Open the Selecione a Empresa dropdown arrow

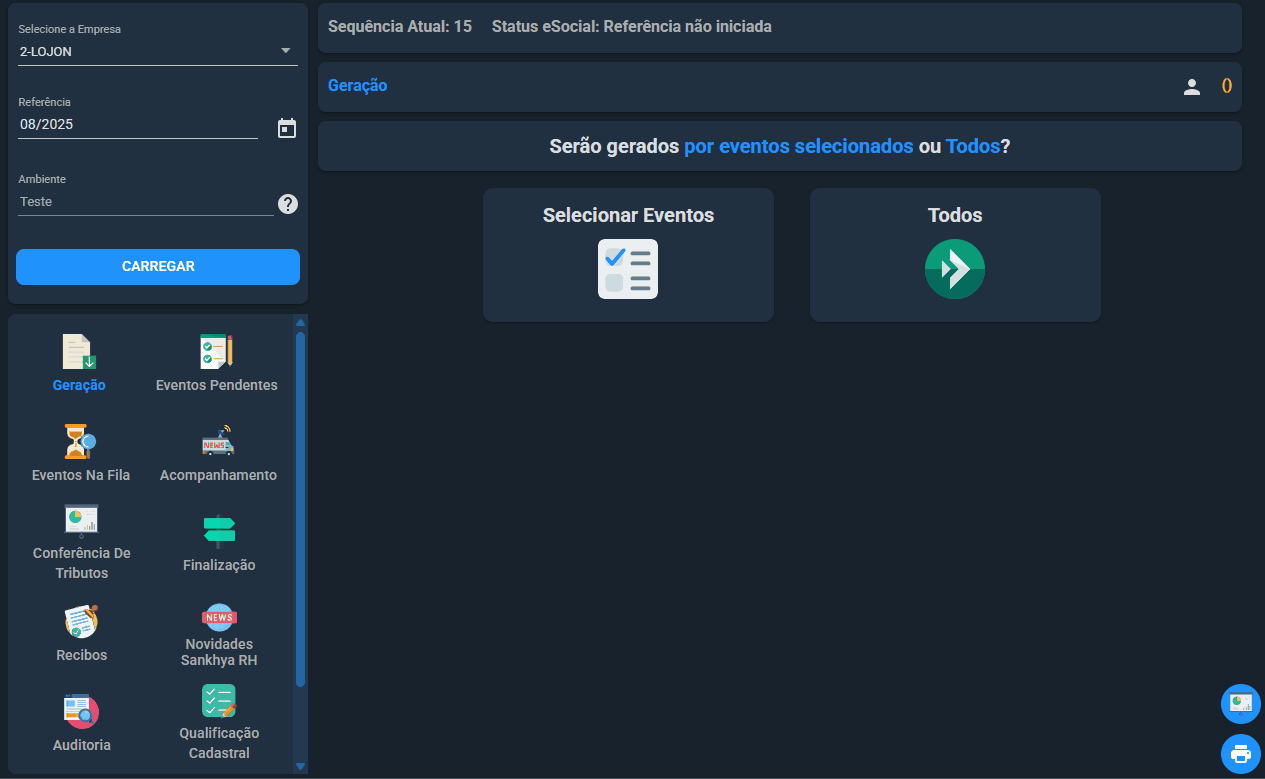click(285, 51)
